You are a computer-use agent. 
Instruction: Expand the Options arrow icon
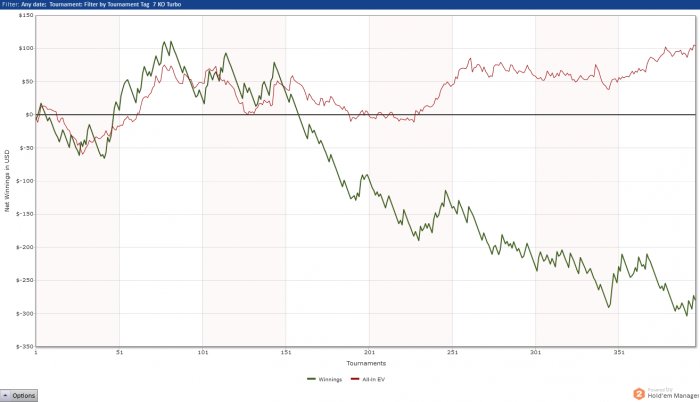(5, 395)
